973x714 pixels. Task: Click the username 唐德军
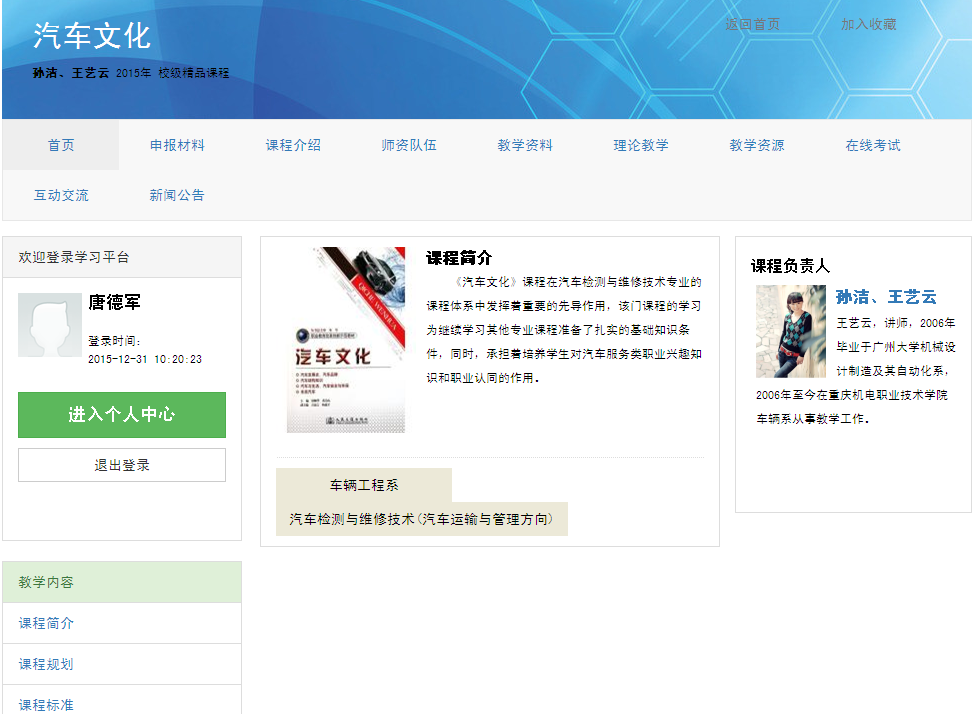115,302
